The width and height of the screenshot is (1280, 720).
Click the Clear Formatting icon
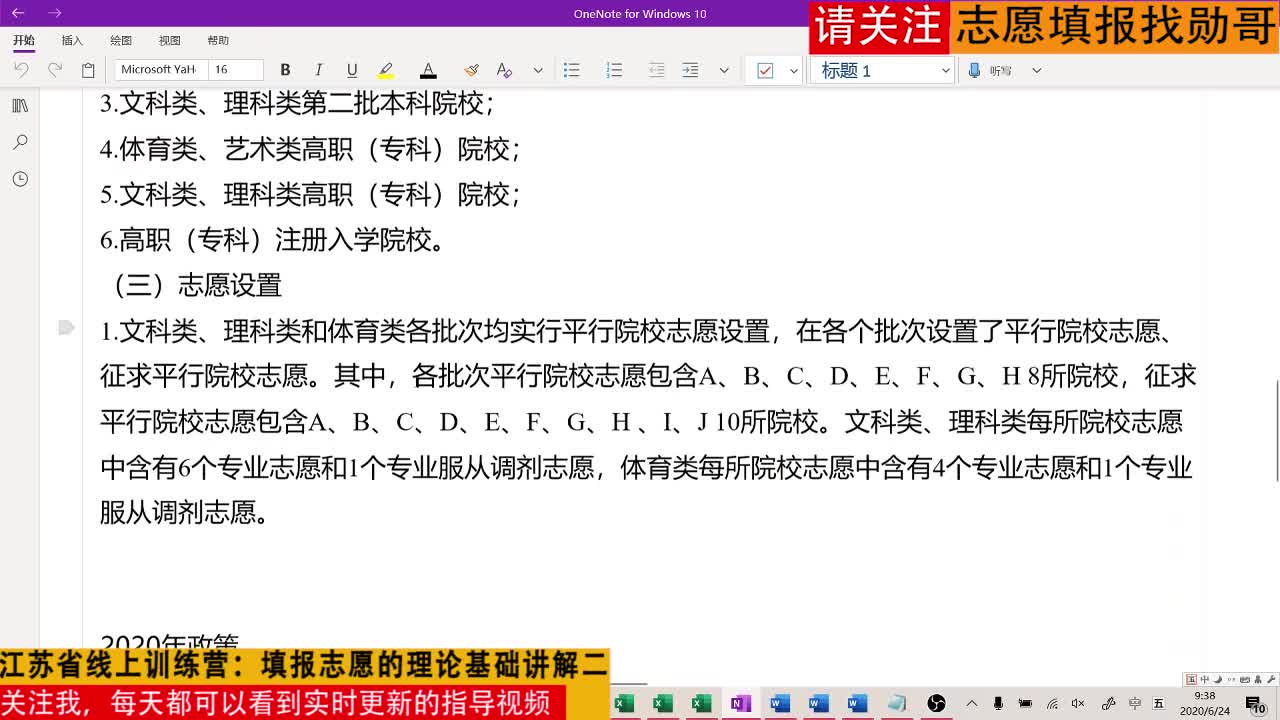pos(504,70)
